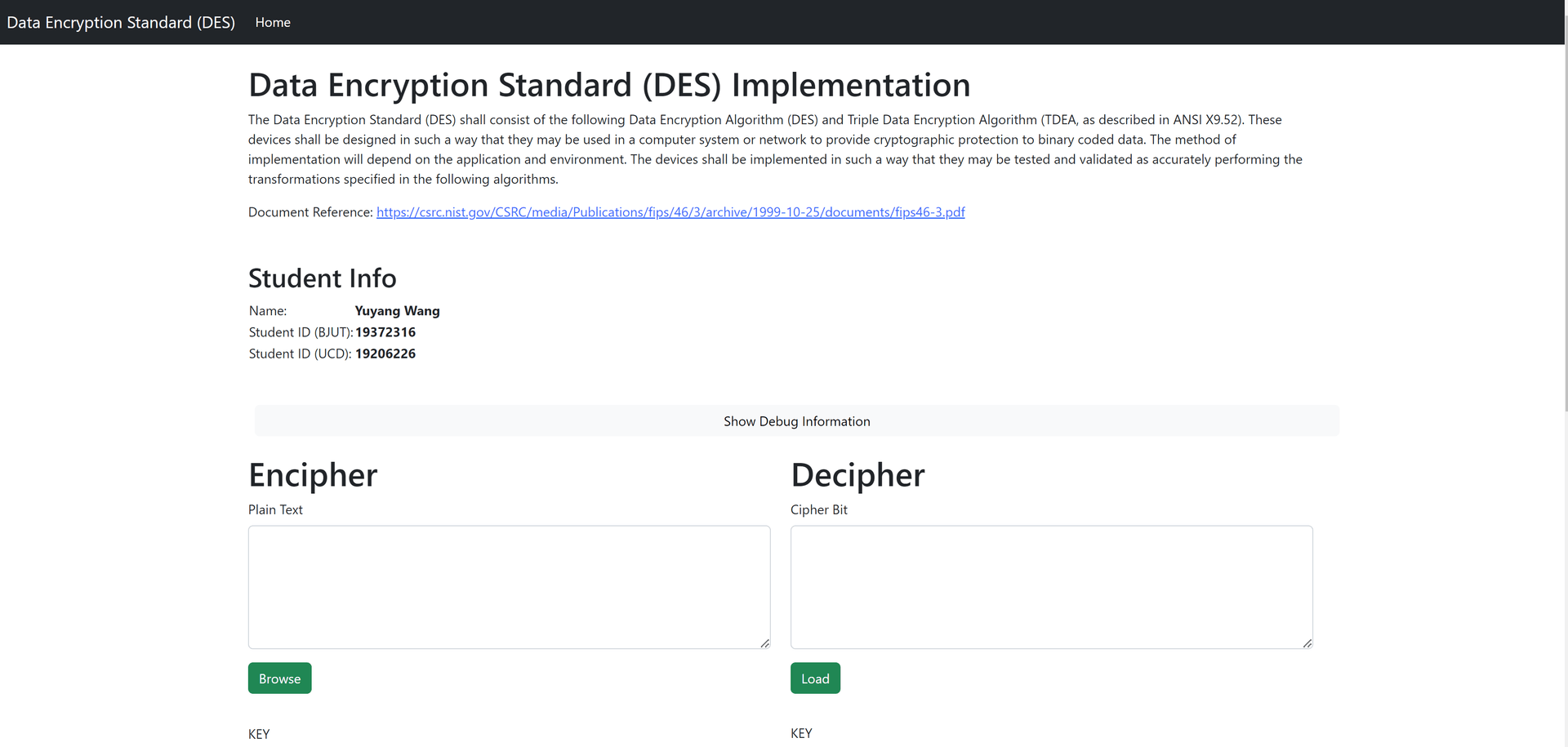Focus the Cipher Bit input area
This screenshot has width=1568, height=747.
[x=1051, y=587]
